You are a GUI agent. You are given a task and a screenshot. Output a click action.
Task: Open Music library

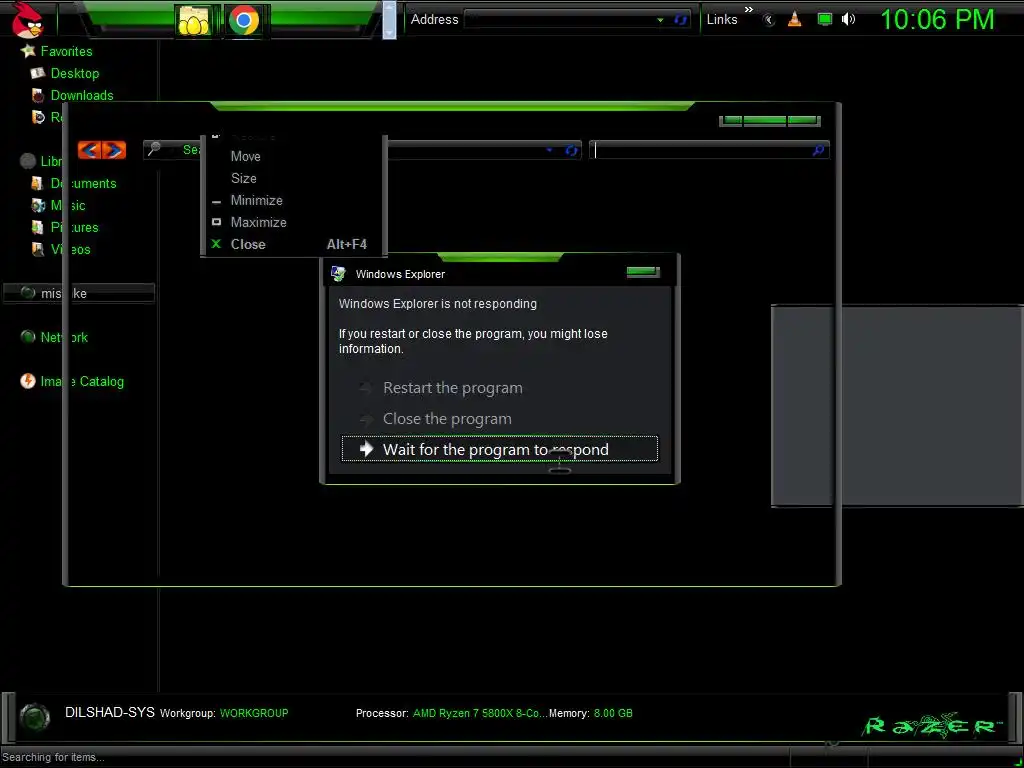(x=68, y=206)
